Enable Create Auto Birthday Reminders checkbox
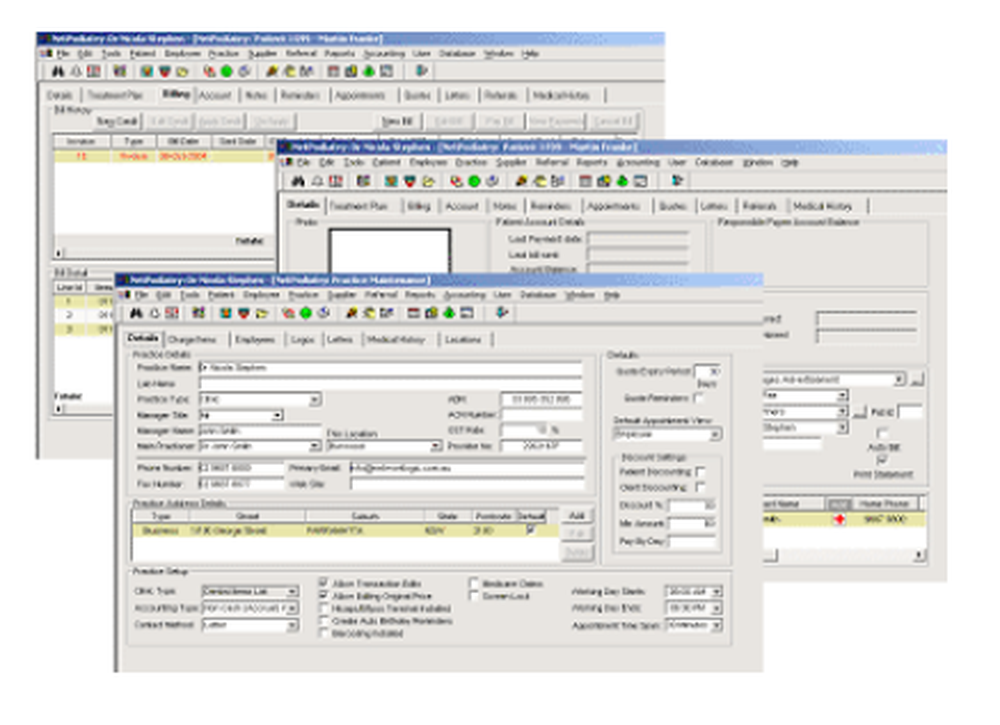The image size is (1000, 725). 324,620
